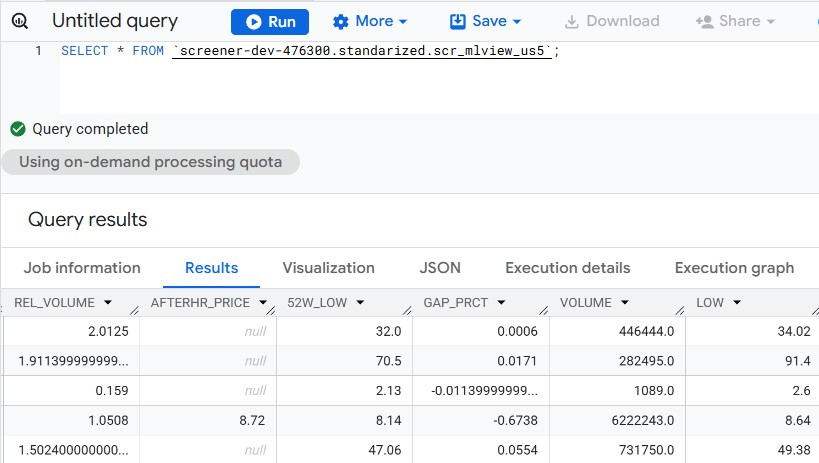
Task: Click the Download button
Action: point(612,21)
